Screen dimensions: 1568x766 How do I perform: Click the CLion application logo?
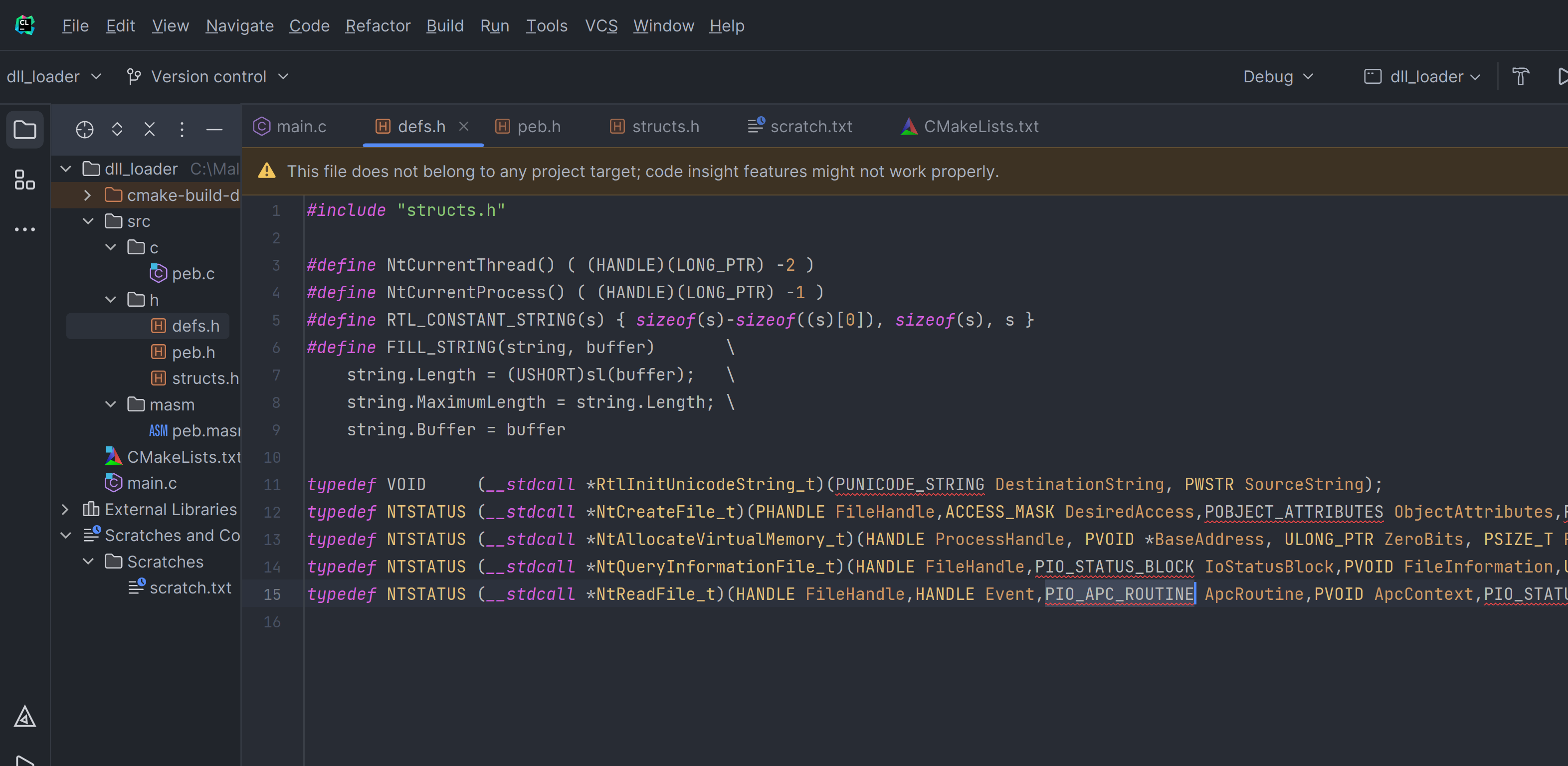pyautogui.click(x=24, y=24)
